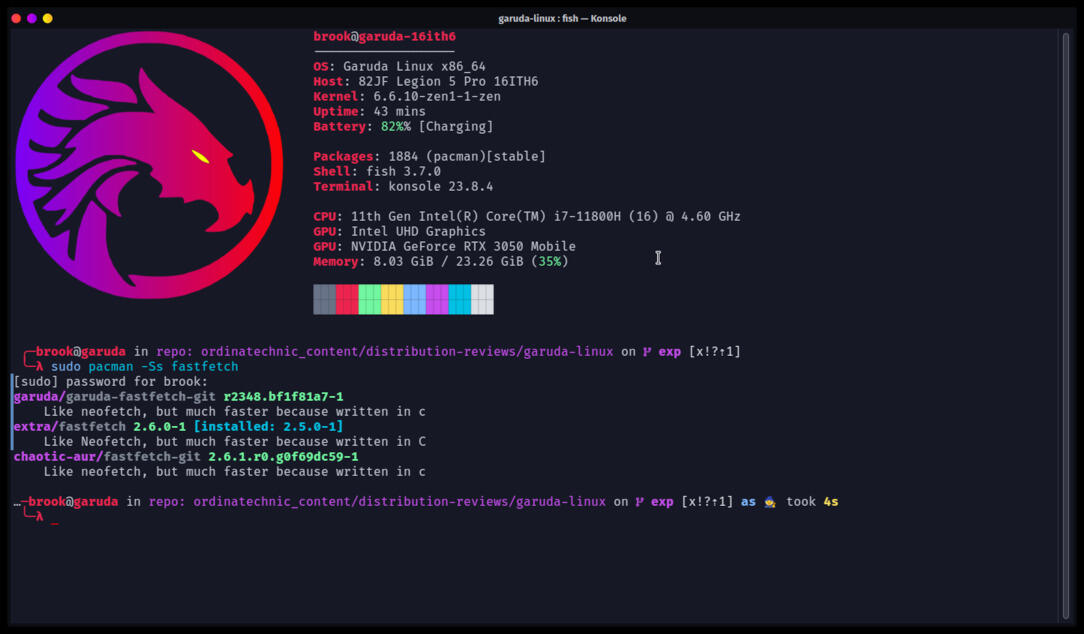Viewport: 1084px width, 634px height.
Task: Select the magenta color block
Action: (438, 299)
